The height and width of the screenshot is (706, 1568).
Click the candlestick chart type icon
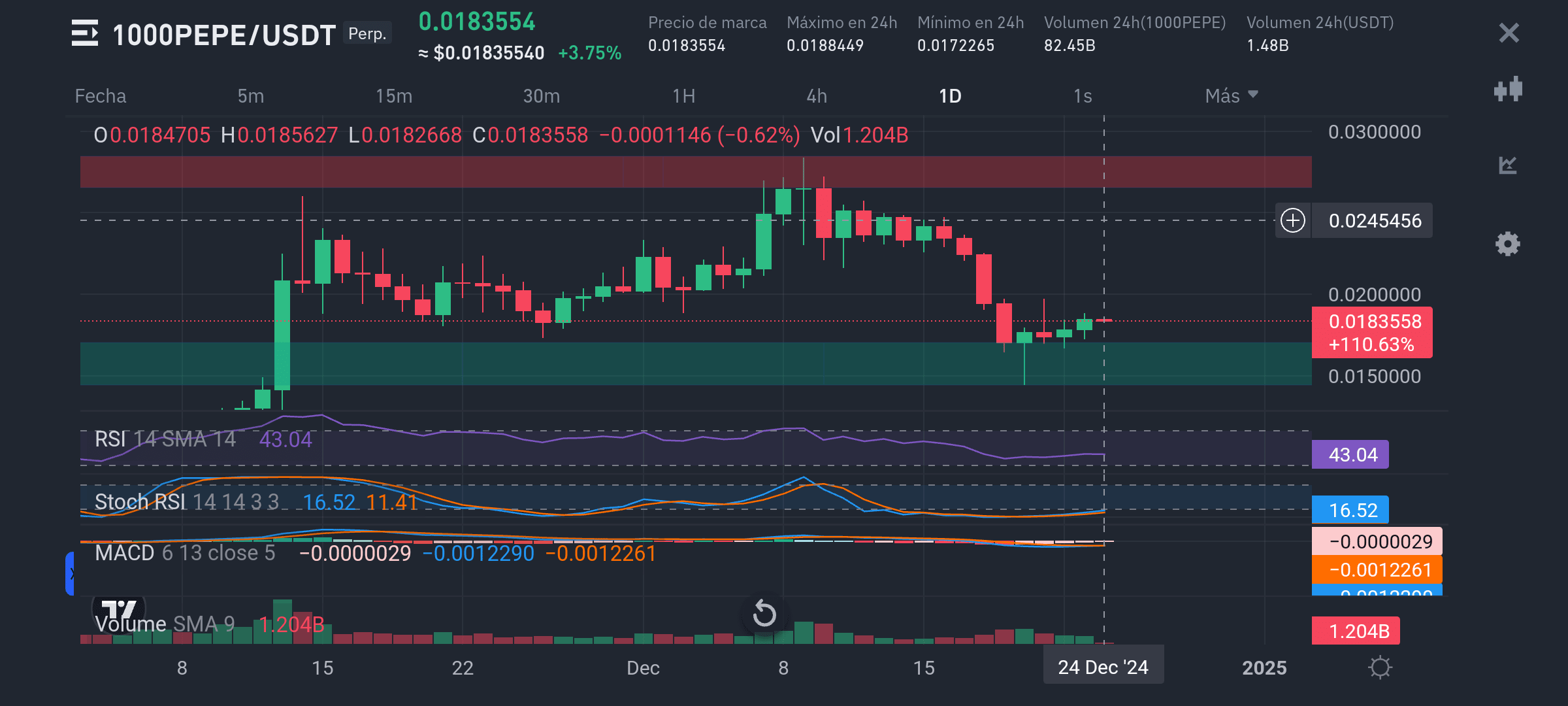[1508, 90]
